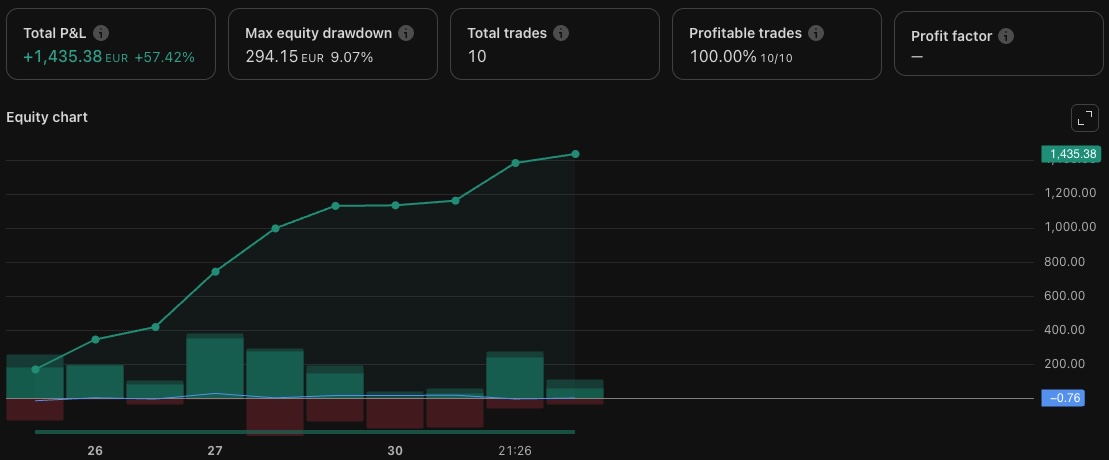Viewport: 1109px width, 460px height.
Task: Select the first equity curve data point
Action: coord(35,369)
